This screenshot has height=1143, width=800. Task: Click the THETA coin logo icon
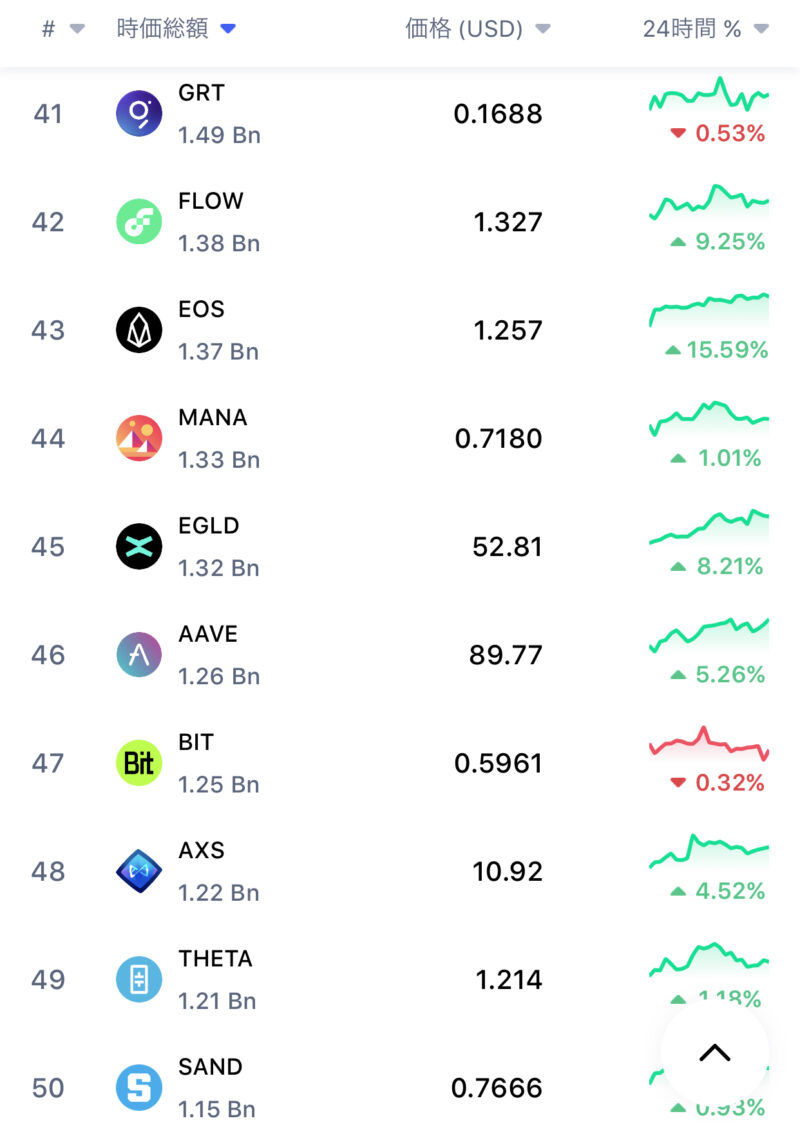[x=139, y=979]
